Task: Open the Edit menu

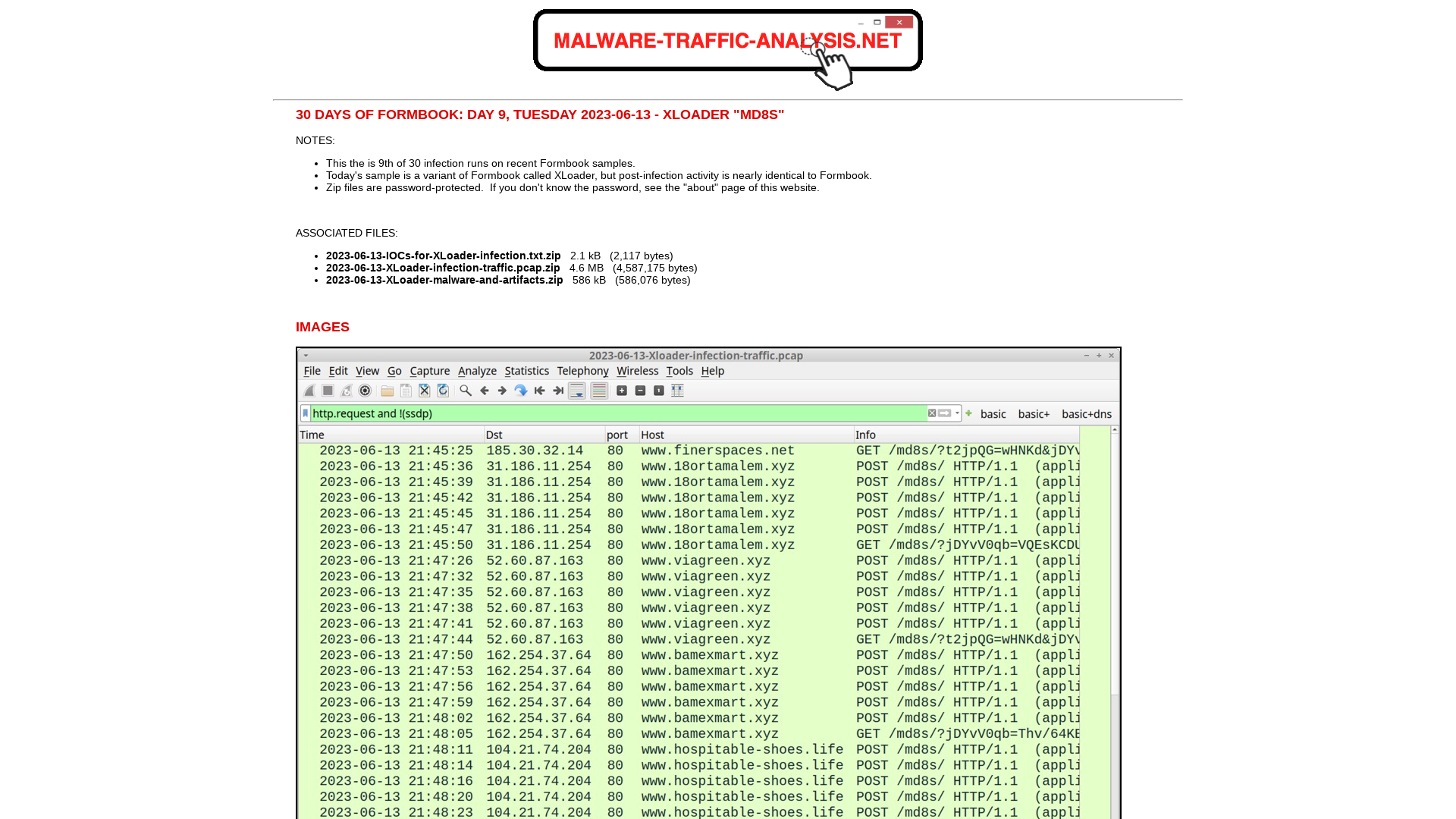Action: coord(338,371)
